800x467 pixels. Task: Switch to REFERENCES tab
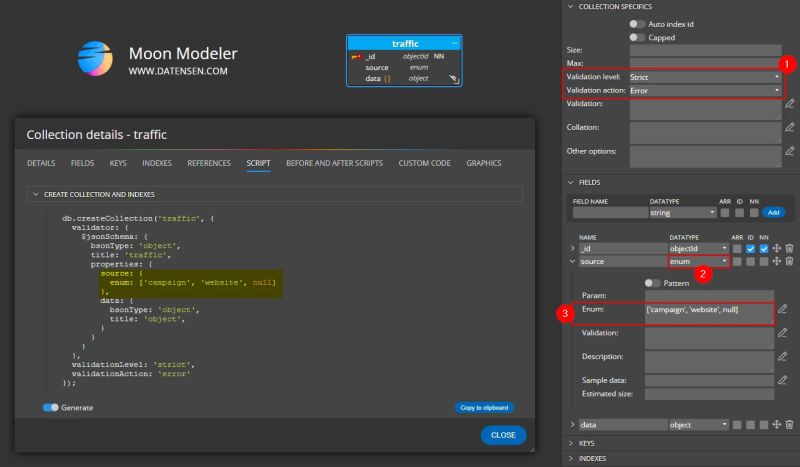click(x=209, y=163)
